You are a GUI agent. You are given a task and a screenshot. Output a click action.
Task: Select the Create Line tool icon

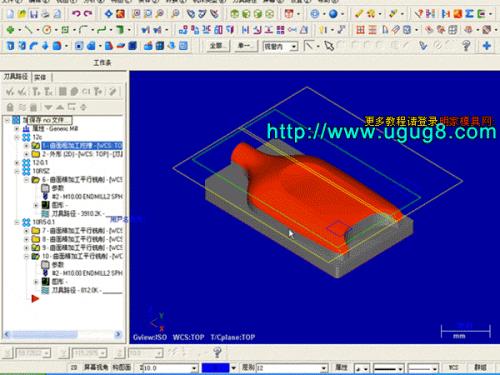pyautogui.click(x=29, y=30)
